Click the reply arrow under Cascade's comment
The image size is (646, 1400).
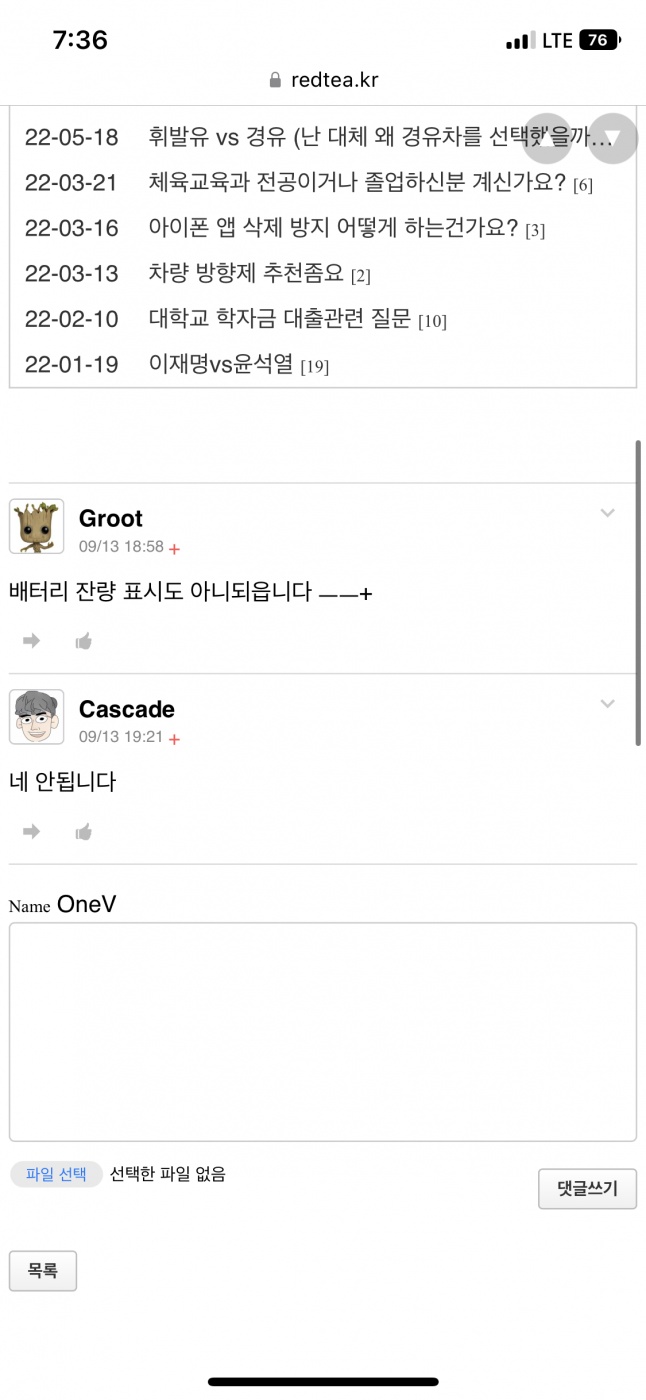tap(31, 831)
